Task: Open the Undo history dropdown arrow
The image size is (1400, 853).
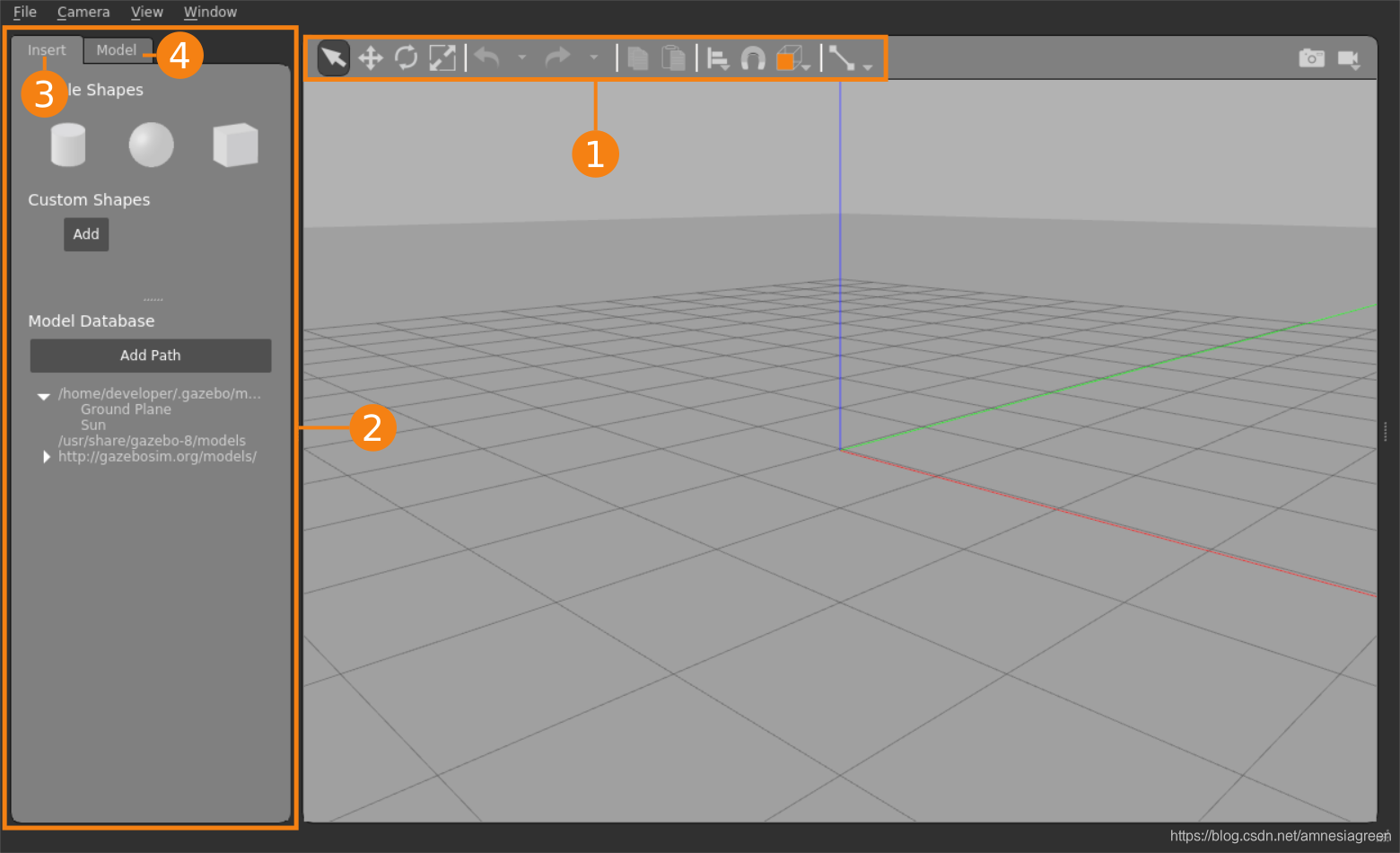Action: click(522, 57)
